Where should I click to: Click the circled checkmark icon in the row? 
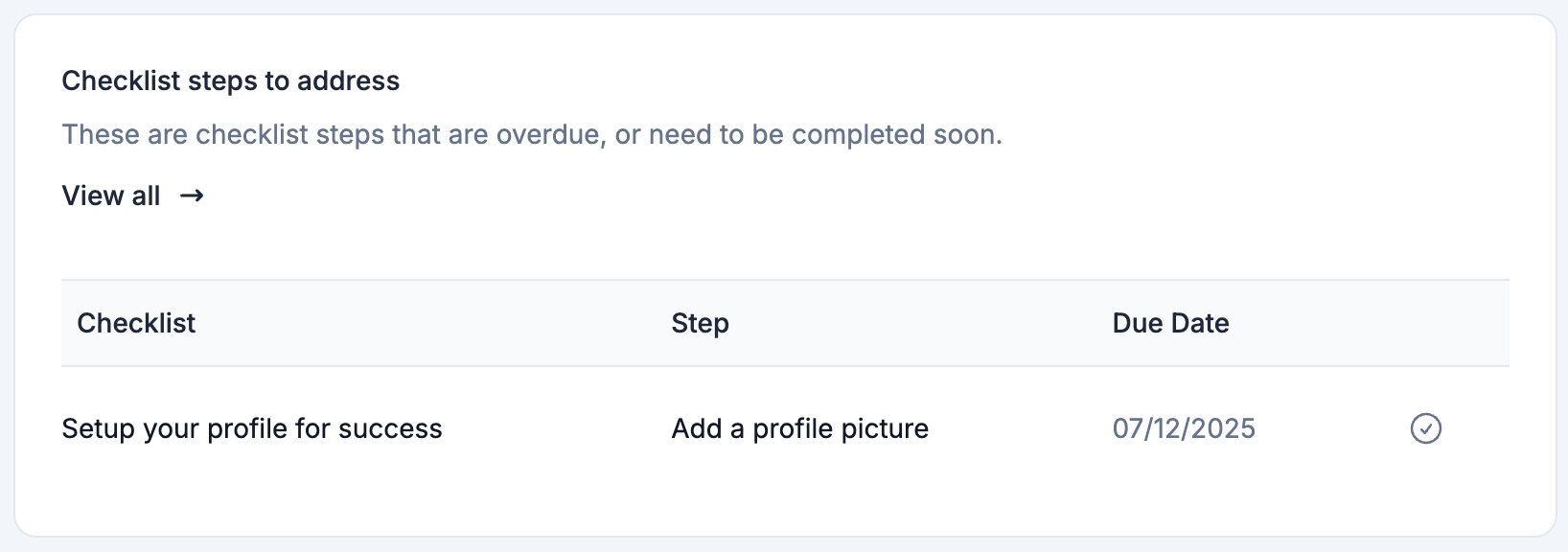click(1425, 428)
